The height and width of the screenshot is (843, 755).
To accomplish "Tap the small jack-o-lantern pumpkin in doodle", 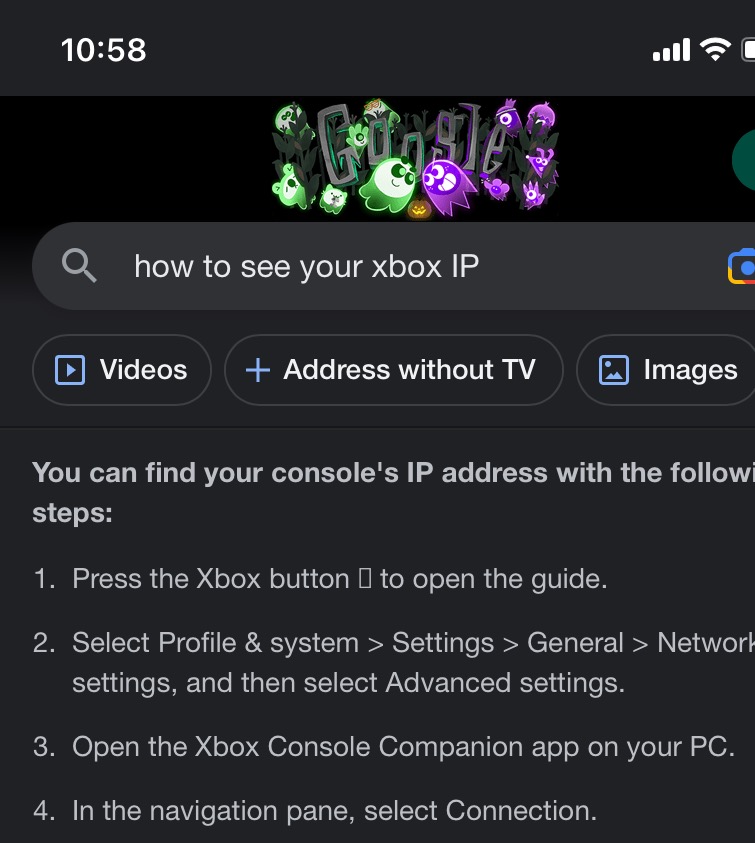I will click(418, 209).
